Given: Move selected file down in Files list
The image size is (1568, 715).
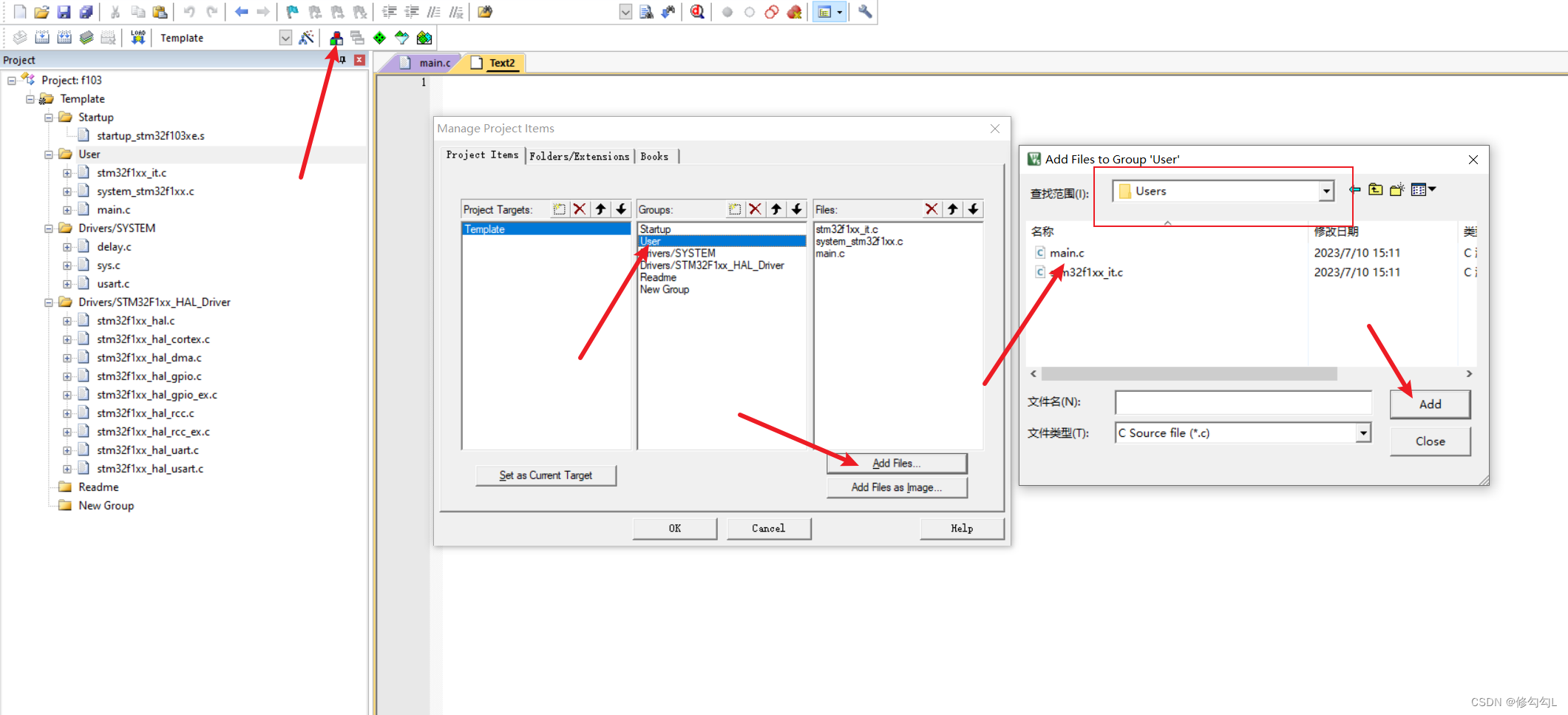Looking at the screenshot, I should pyautogui.click(x=974, y=209).
